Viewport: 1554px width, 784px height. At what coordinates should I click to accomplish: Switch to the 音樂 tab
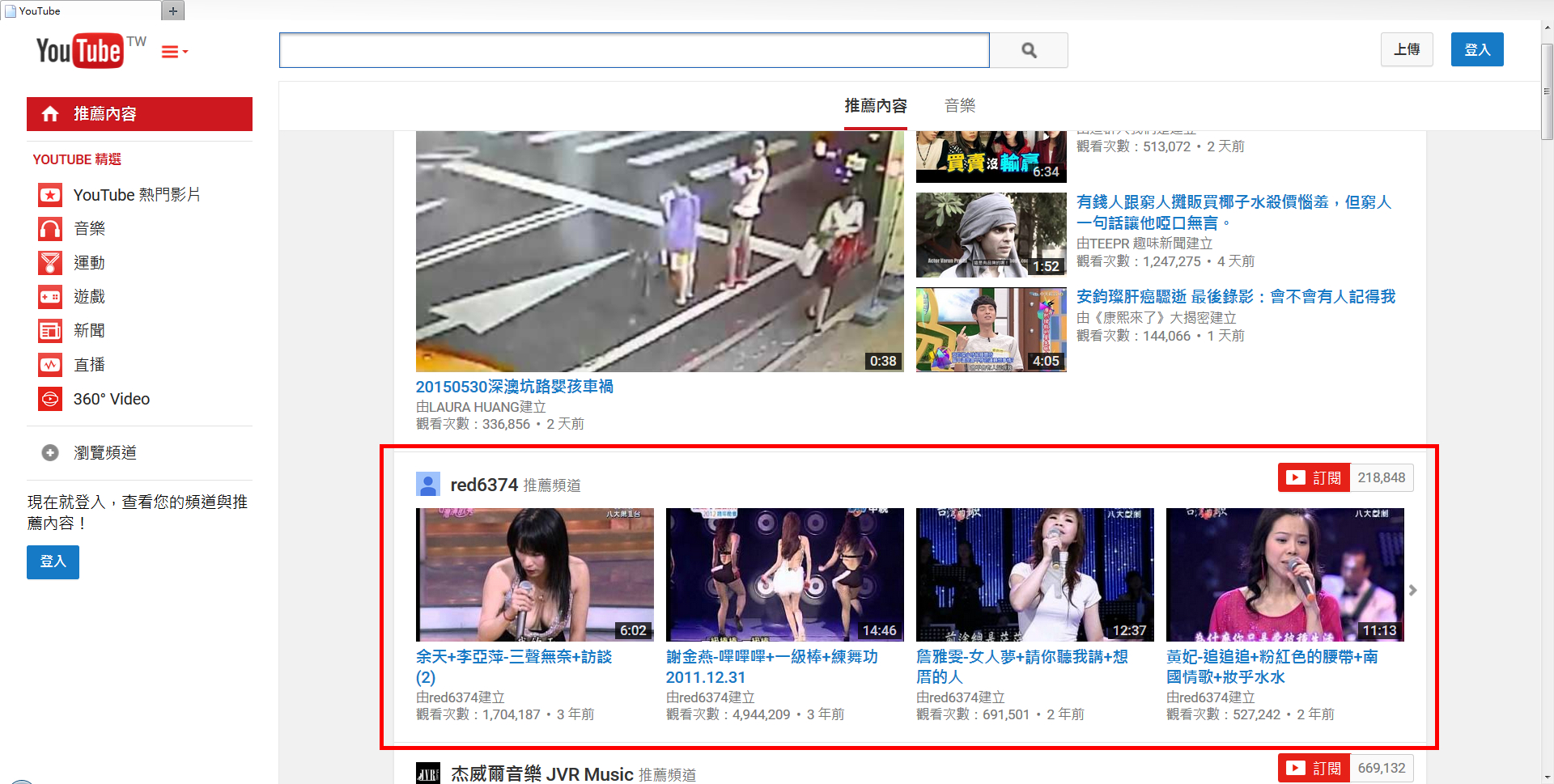[960, 106]
